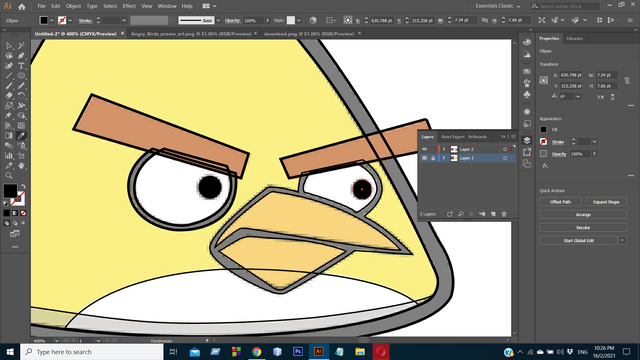This screenshot has height=360, width=640.
Task: Expand Layer 2 contents arrow
Action: click(444, 149)
